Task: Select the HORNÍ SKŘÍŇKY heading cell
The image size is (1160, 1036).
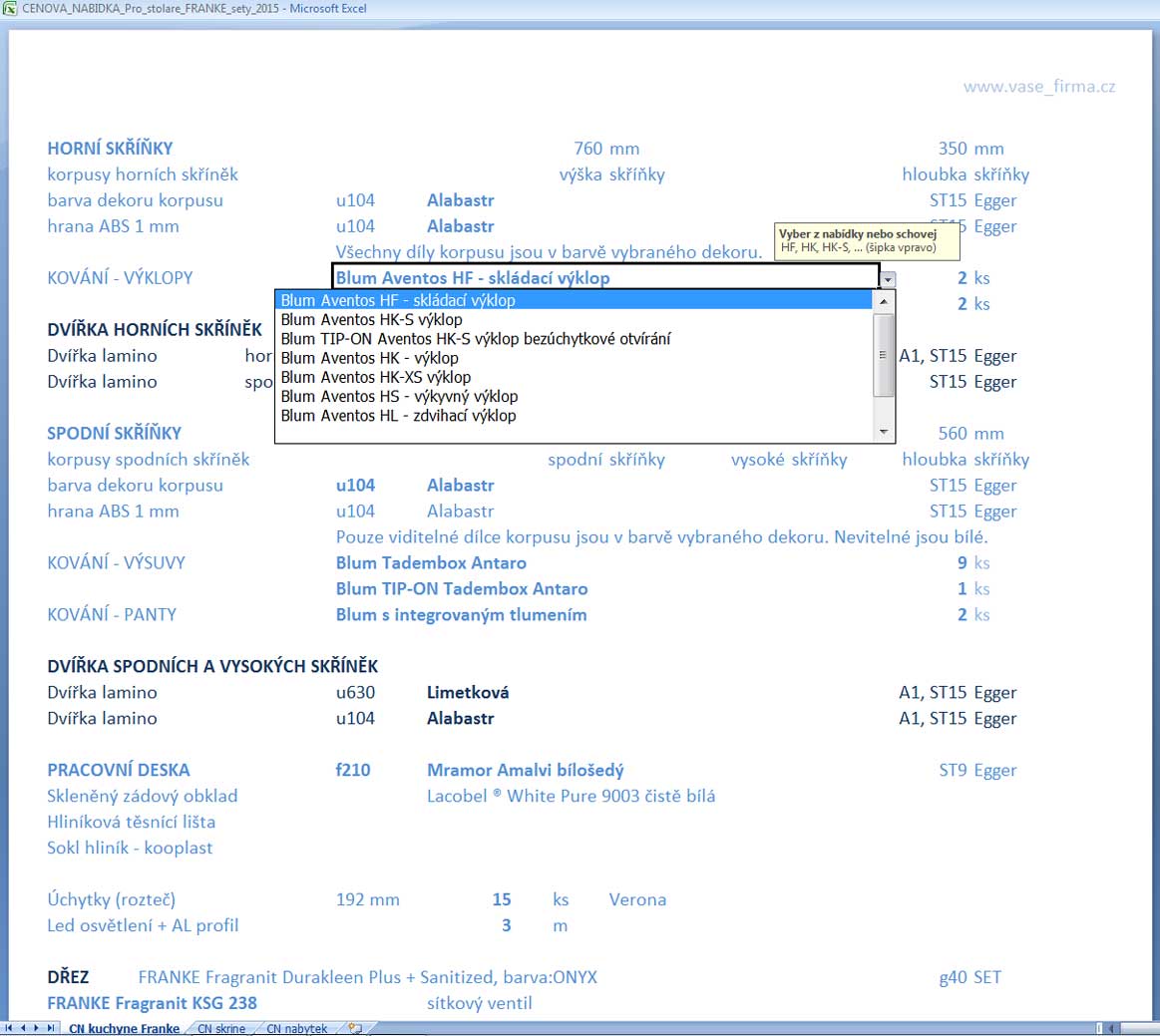Action: tap(111, 148)
